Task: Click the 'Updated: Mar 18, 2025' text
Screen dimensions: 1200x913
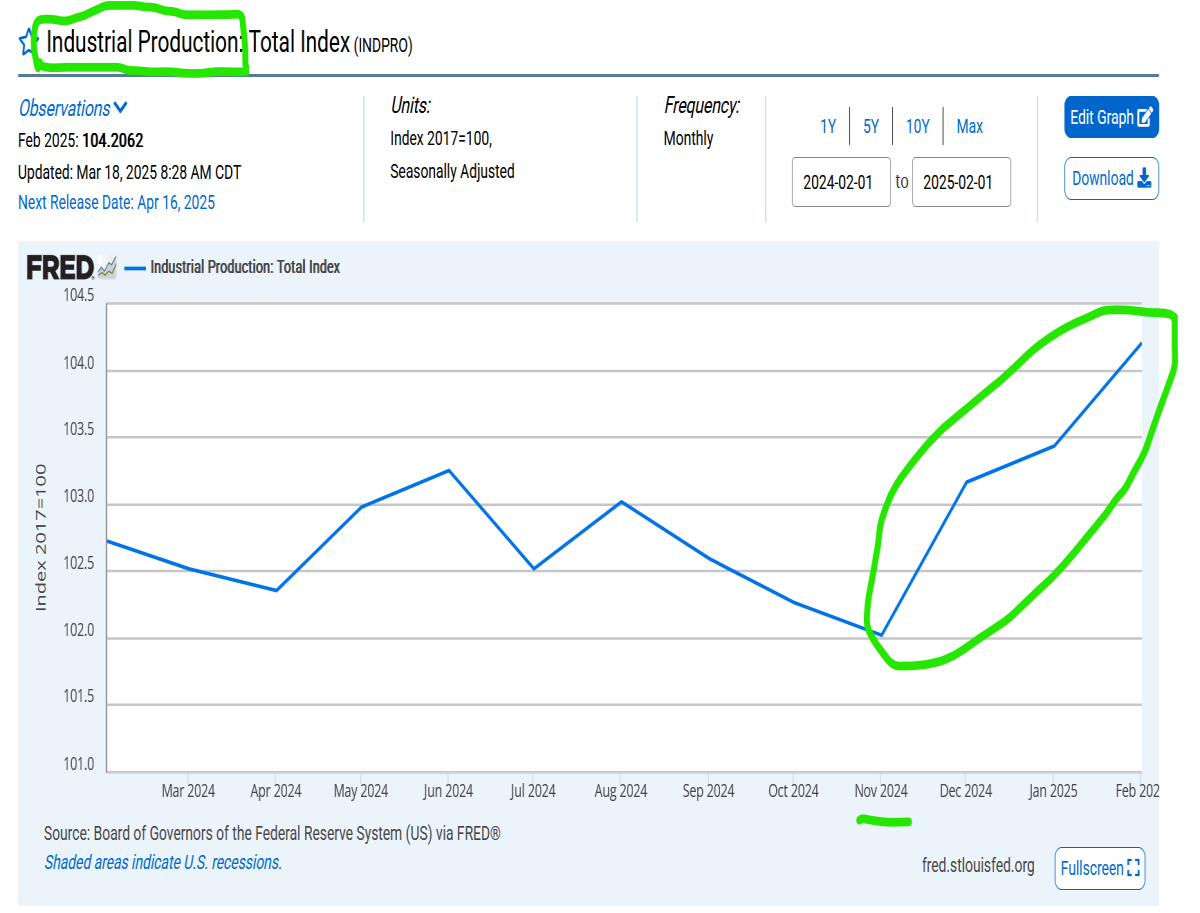Action: pos(129,172)
